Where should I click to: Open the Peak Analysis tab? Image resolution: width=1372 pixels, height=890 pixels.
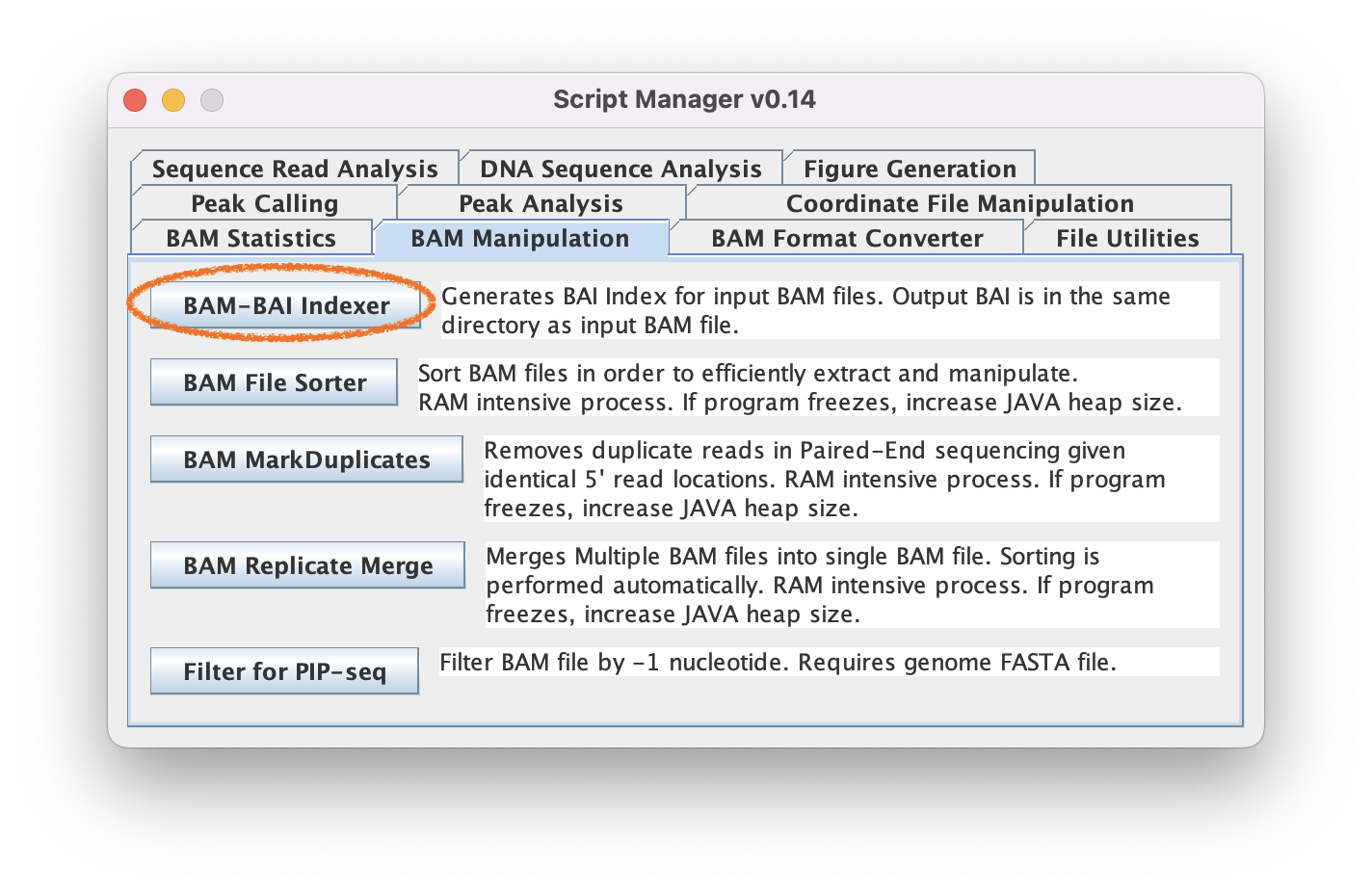[541, 203]
